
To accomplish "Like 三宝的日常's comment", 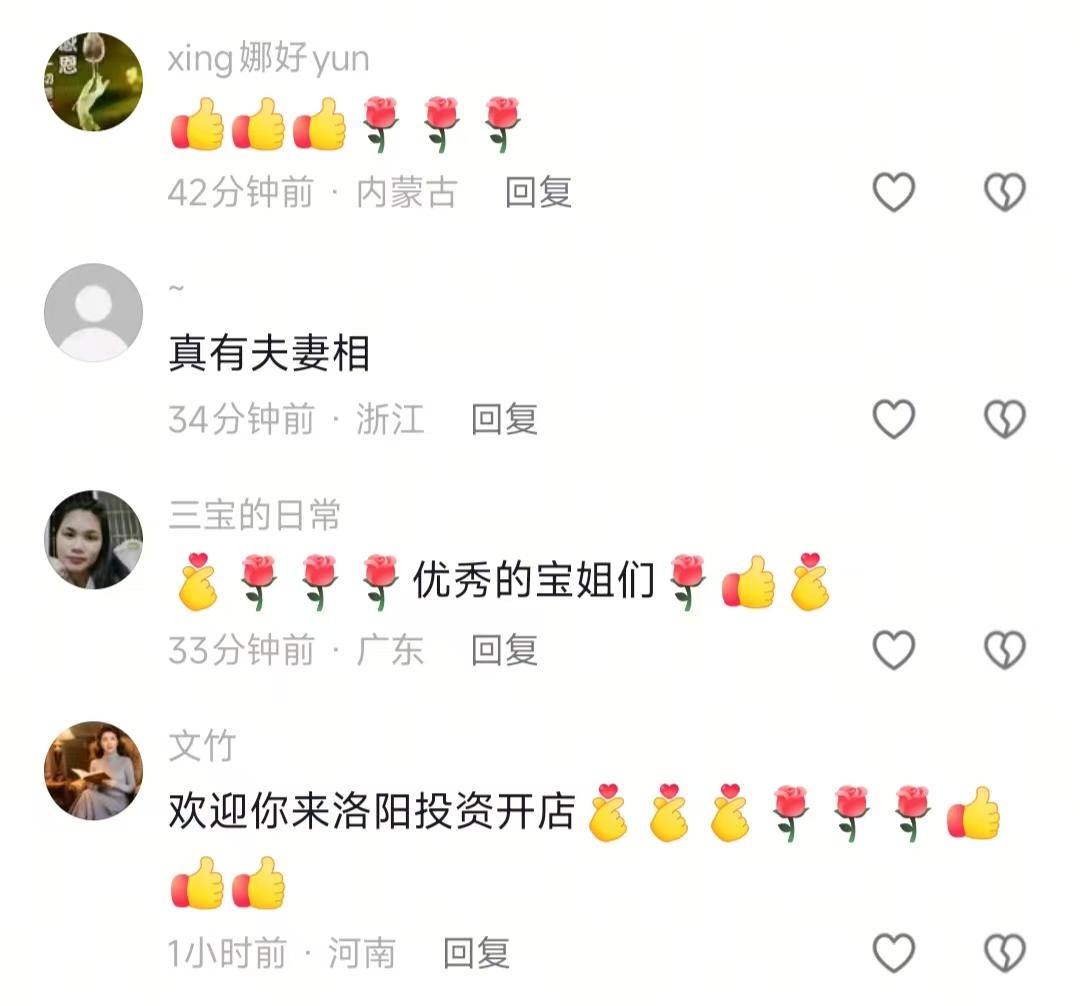I will tap(893, 650).
